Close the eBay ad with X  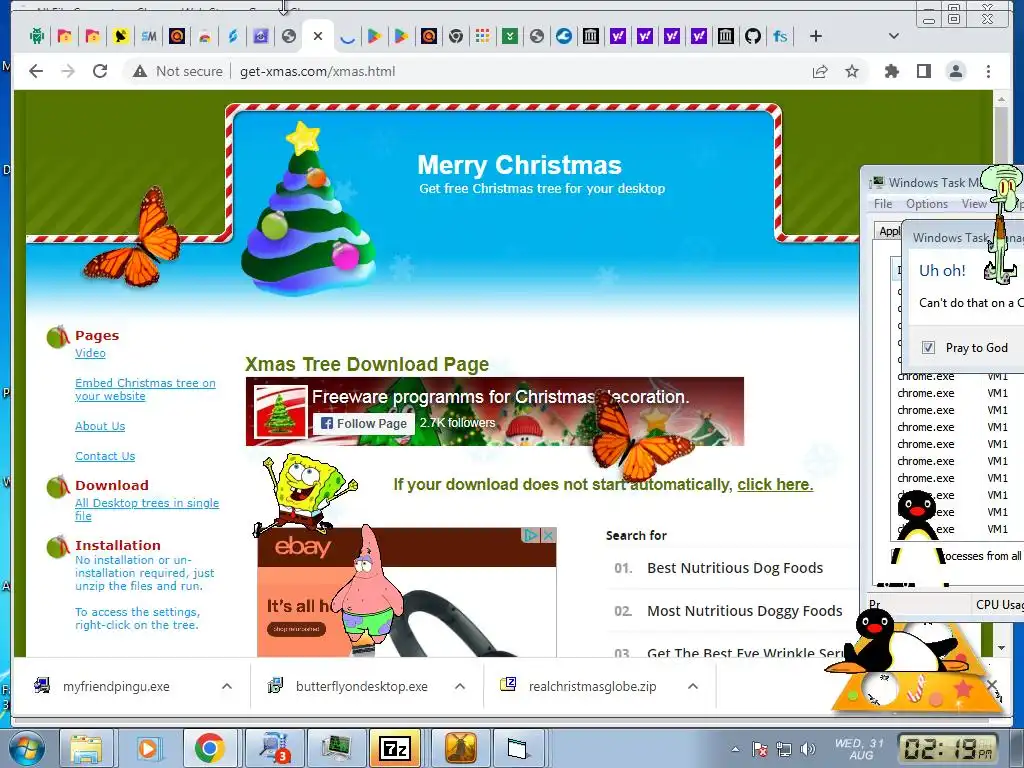tap(549, 536)
